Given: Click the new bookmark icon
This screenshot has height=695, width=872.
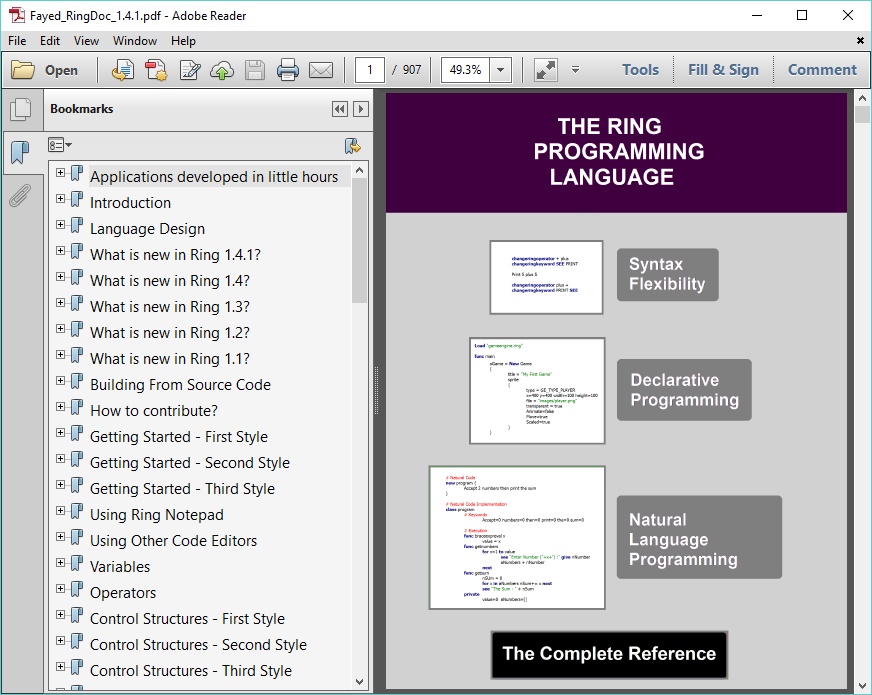Looking at the screenshot, I should pyautogui.click(x=353, y=146).
